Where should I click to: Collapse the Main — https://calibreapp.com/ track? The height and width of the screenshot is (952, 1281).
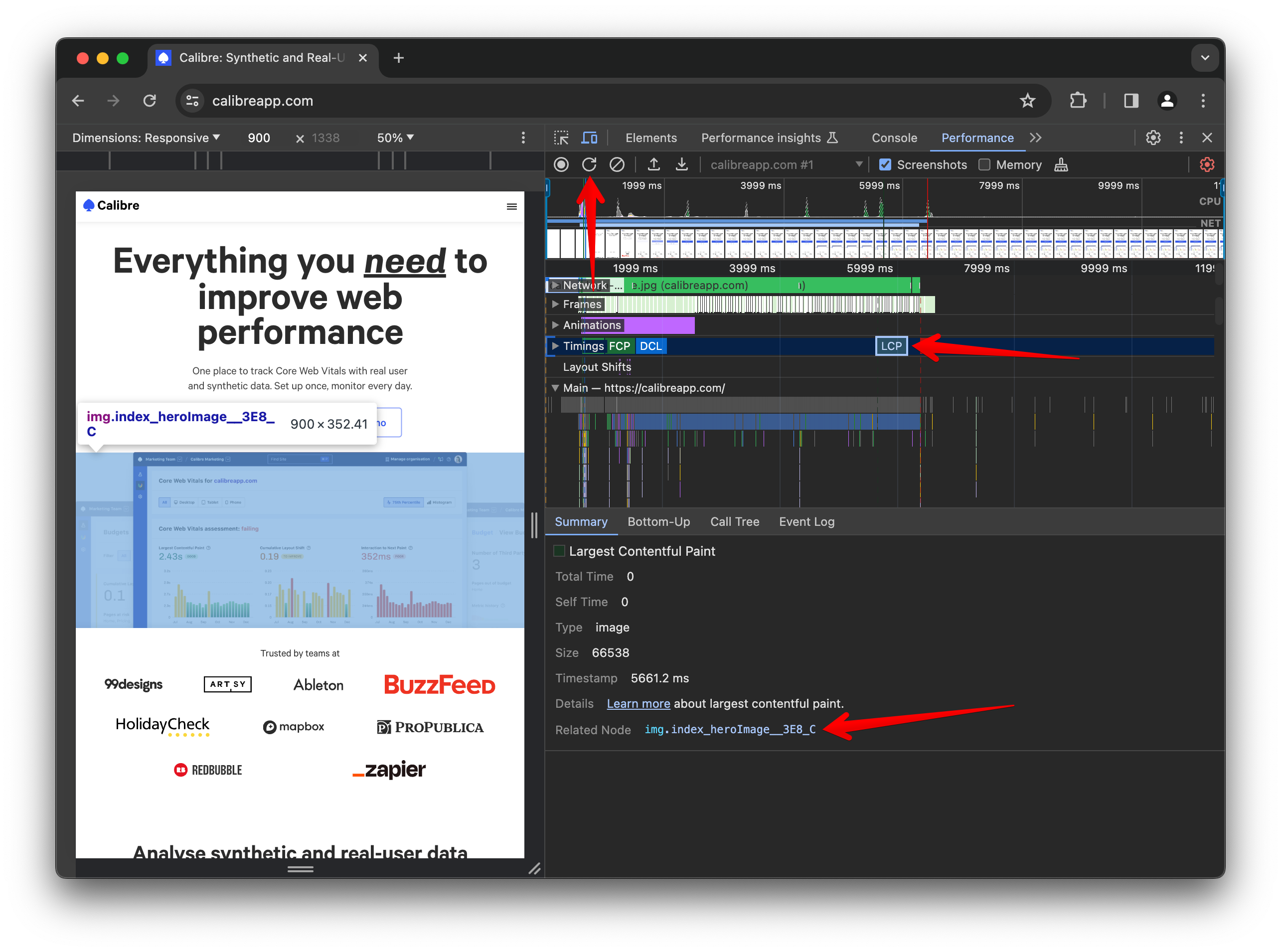555,388
